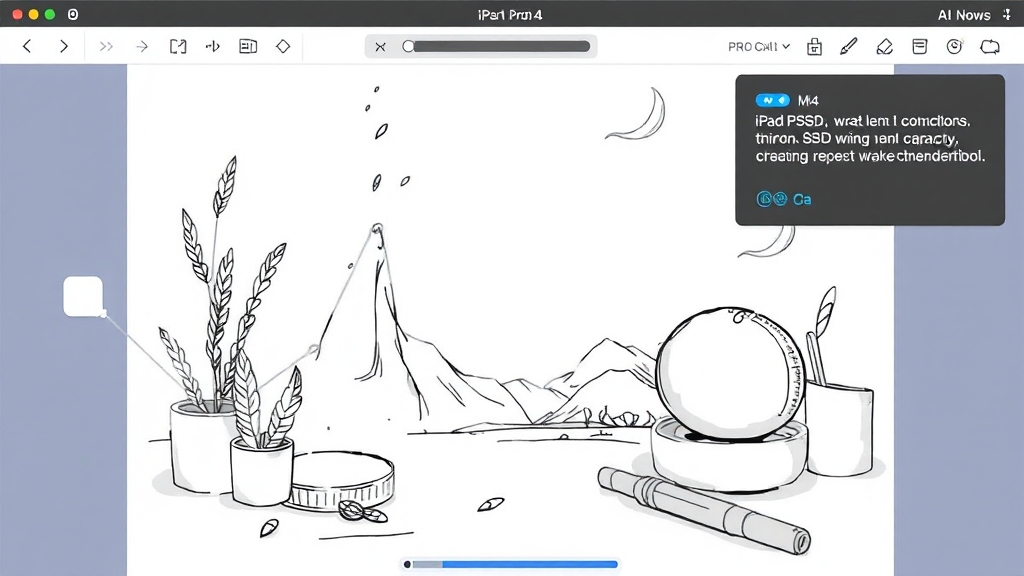This screenshot has width=1024, height=576.
Task: Click the export square-with-arrow icon
Action: click(x=178, y=46)
